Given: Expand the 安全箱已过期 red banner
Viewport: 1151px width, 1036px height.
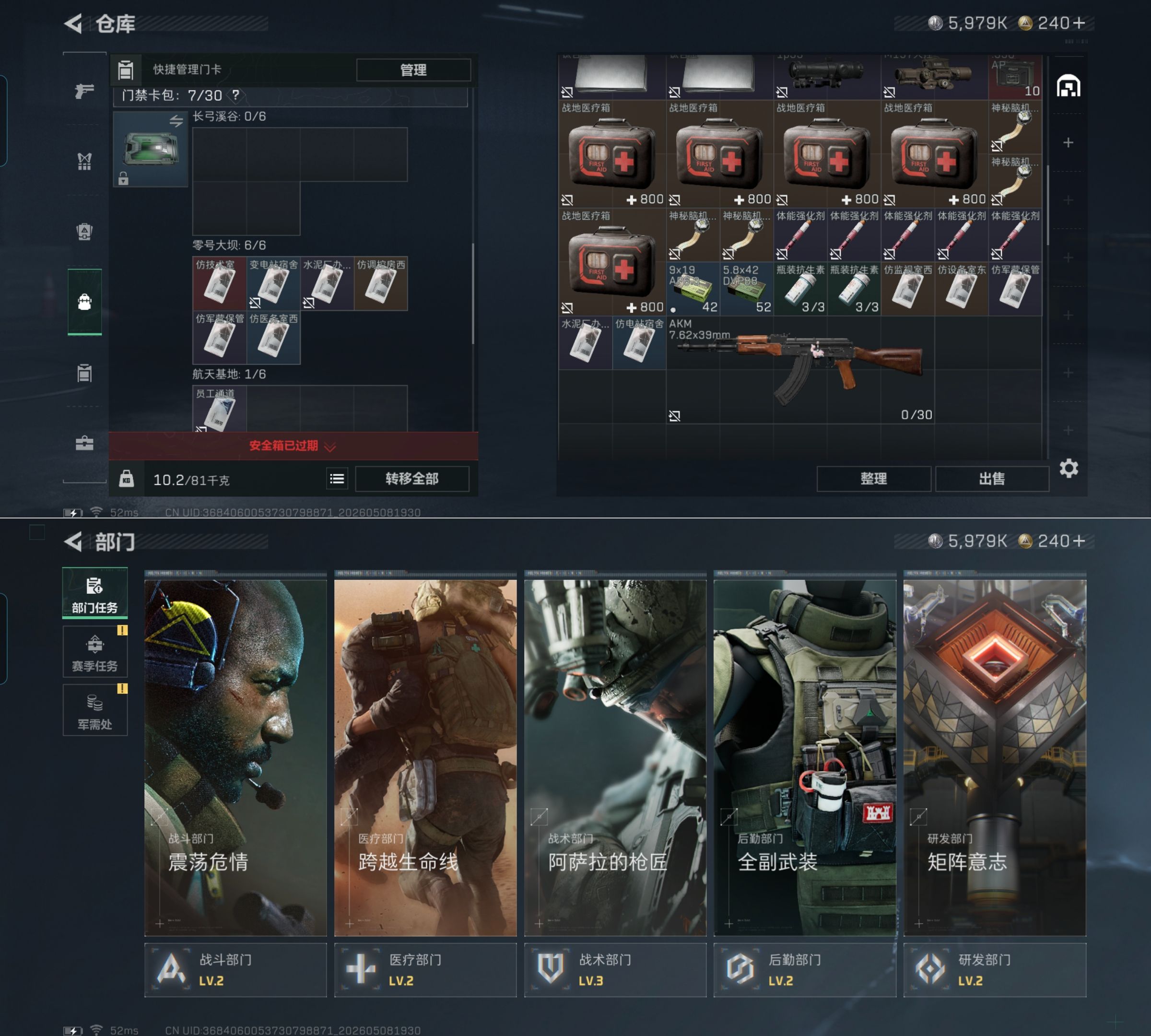Looking at the screenshot, I should point(293,446).
